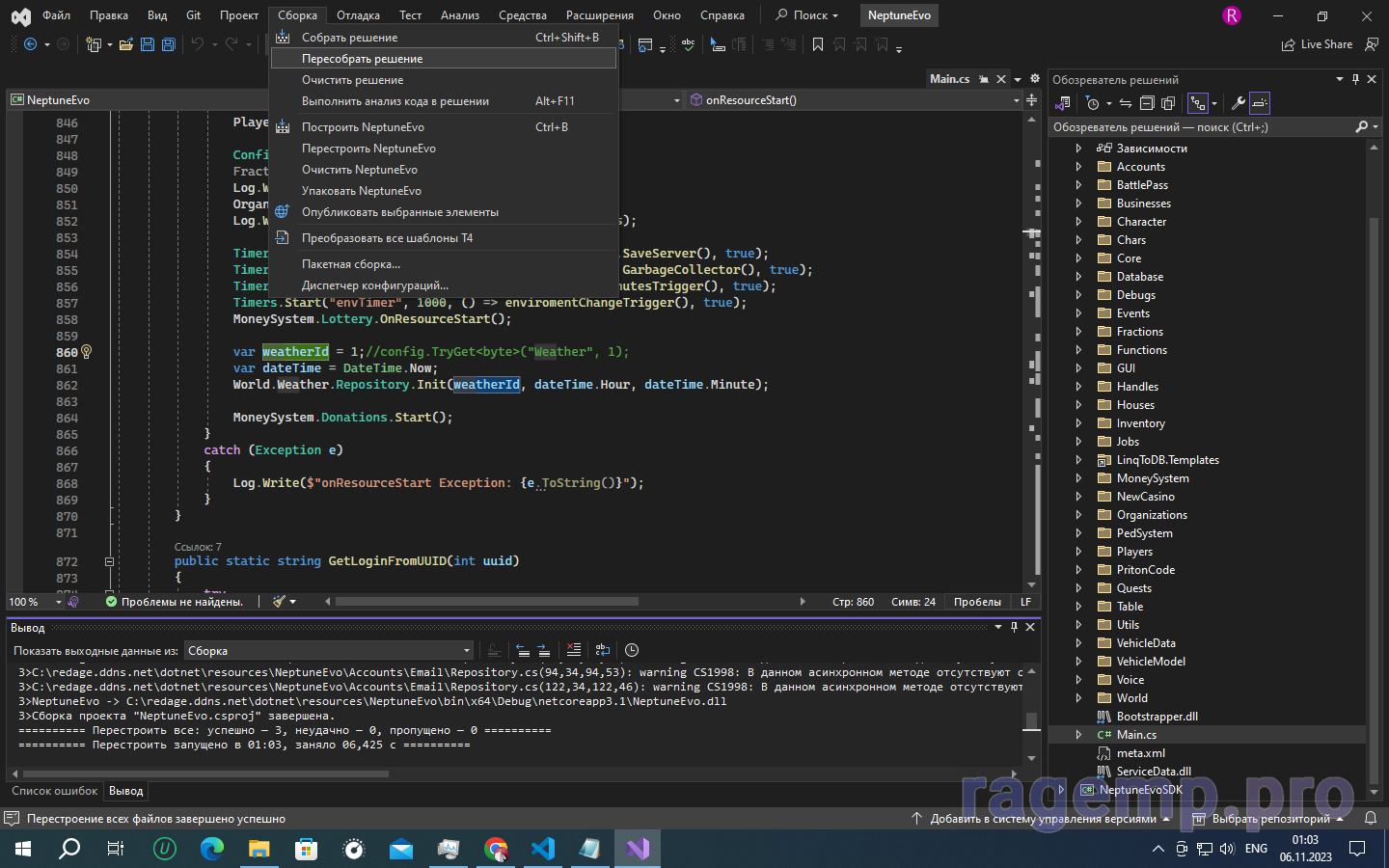The height and width of the screenshot is (868, 1389).
Task: Open the Debug (Отладка) menu
Action: [x=358, y=15]
